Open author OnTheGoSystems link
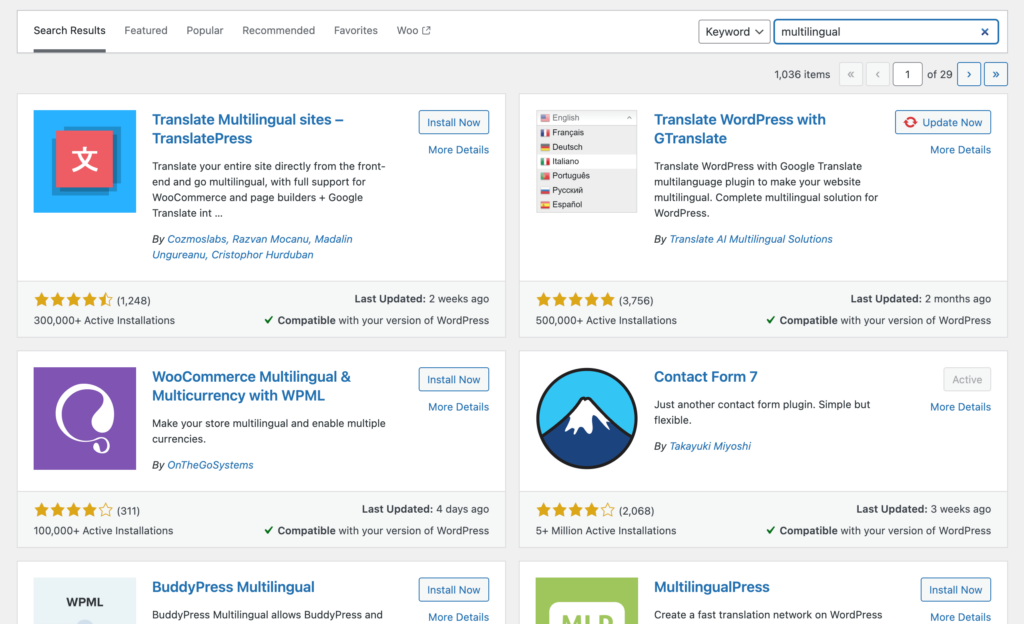The image size is (1024, 624). 210,465
